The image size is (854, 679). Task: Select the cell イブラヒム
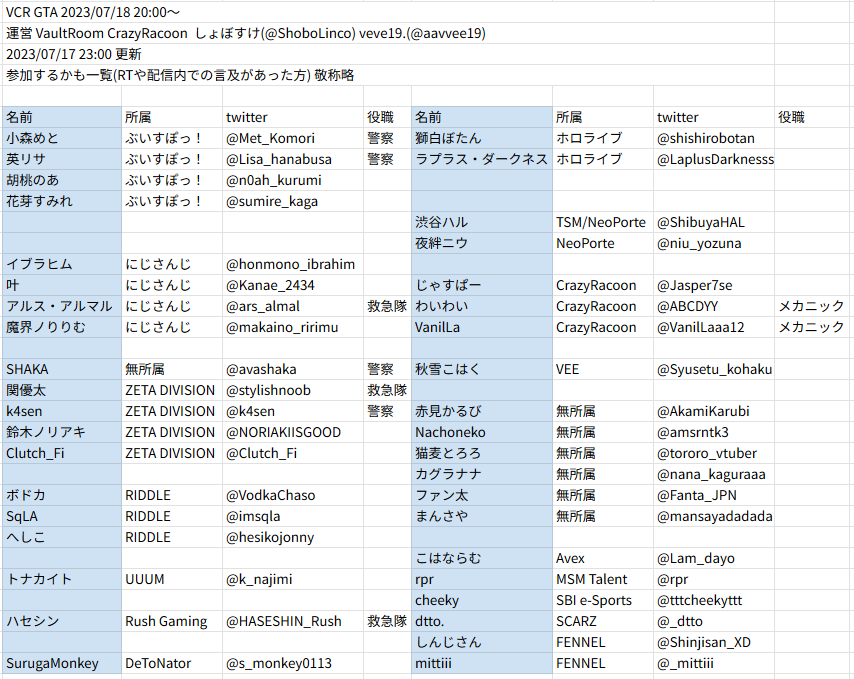(x=62, y=265)
